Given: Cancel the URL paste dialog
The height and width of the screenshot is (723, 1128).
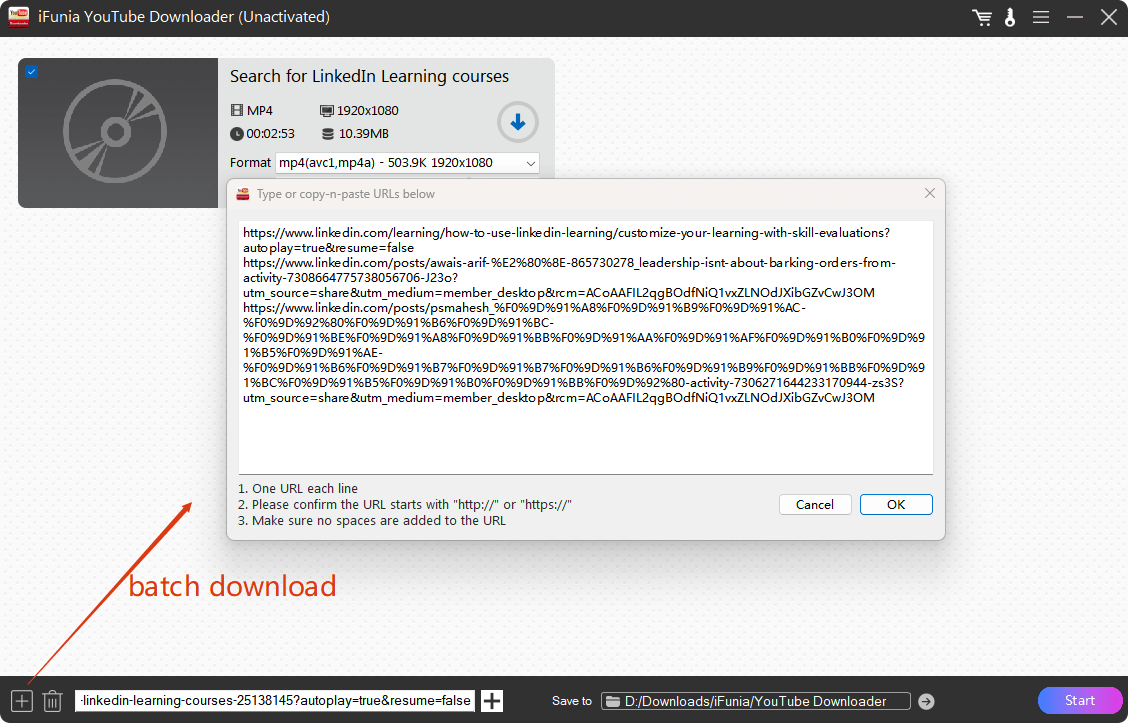Looking at the screenshot, I should click(x=814, y=505).
